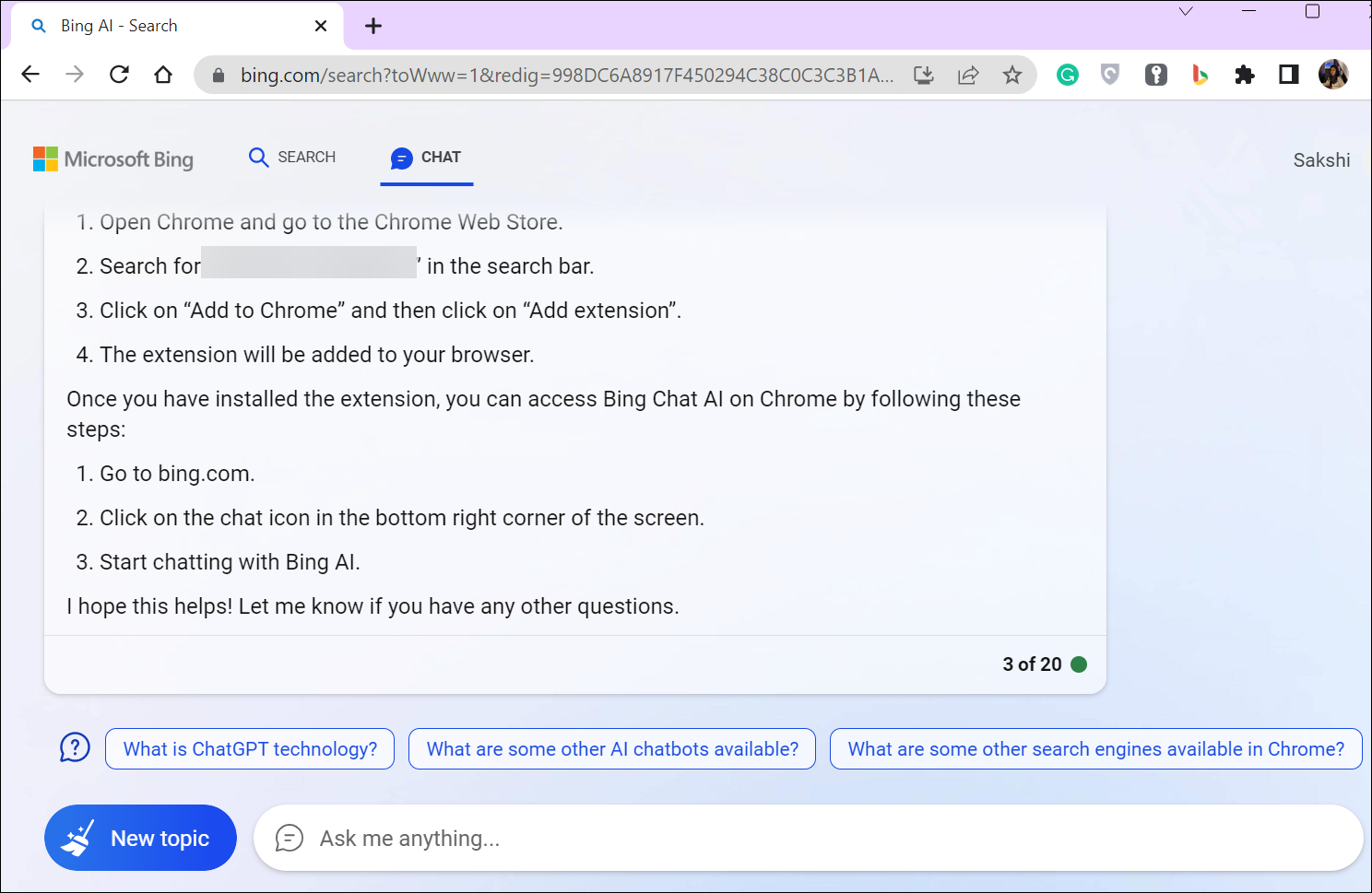Click the share page icon
This screenshot has width=1372, height=893.
[x=968, y=76]
